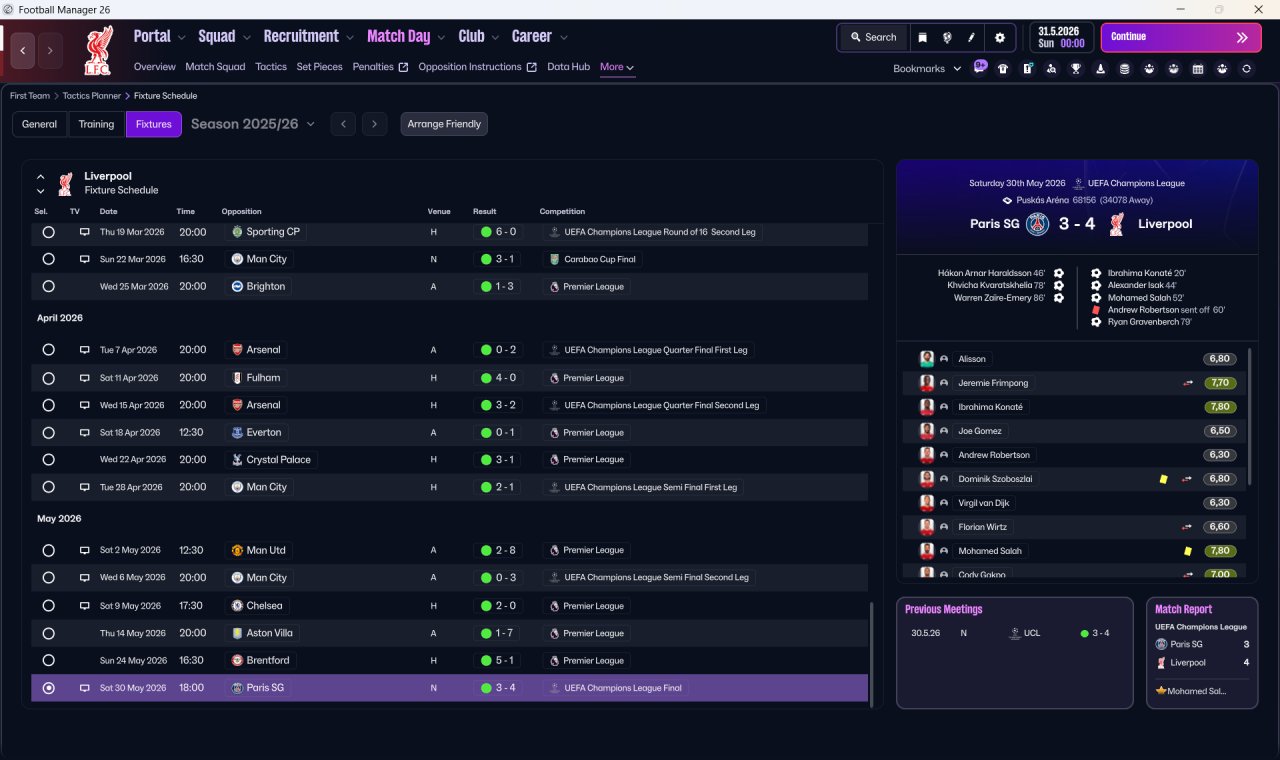
Task: Click the training cone bookmark icon
Action: point(1101,68)
